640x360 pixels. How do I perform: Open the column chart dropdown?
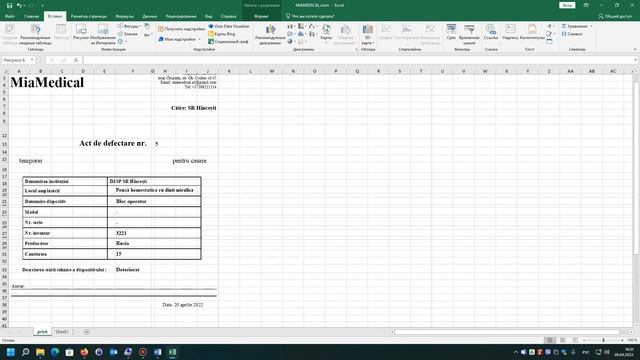pyautogui.click(x=291, y=26)
